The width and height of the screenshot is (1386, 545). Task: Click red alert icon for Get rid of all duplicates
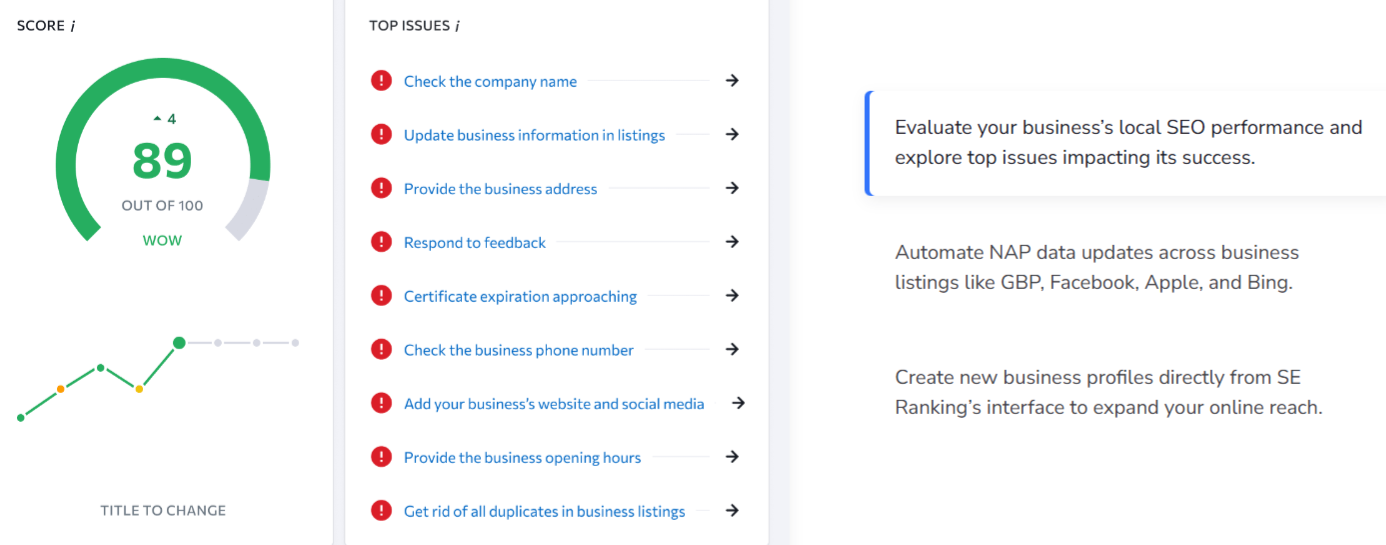381,511
